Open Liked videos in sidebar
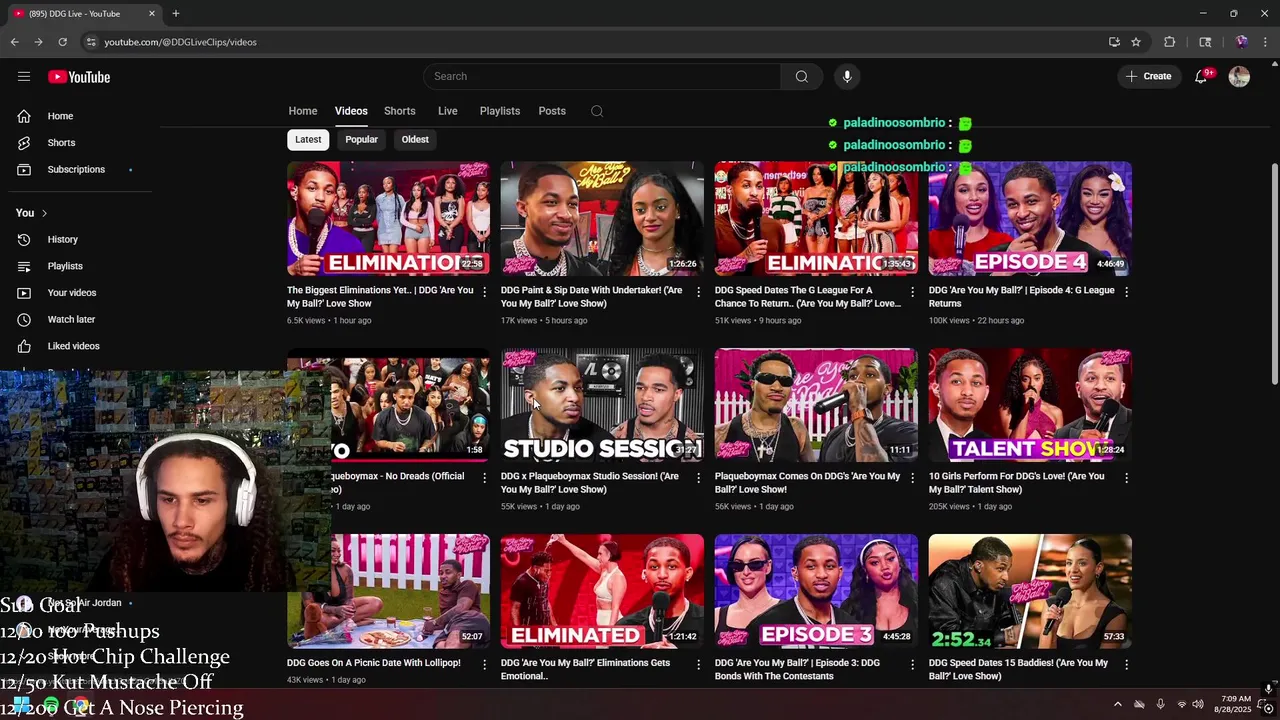 (x=73, y=346)
